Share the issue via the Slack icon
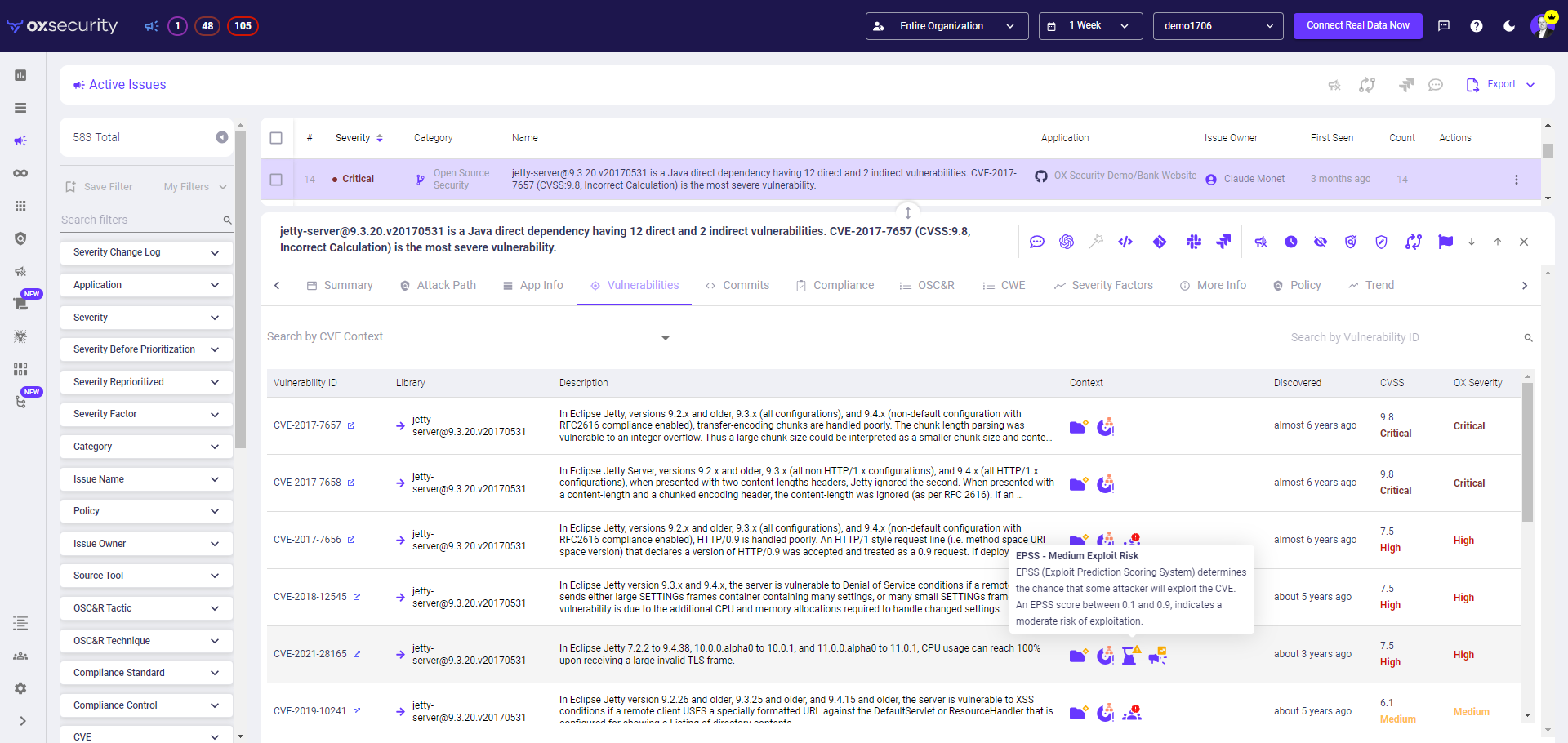1568x743 pixels. pos(1194,242)
